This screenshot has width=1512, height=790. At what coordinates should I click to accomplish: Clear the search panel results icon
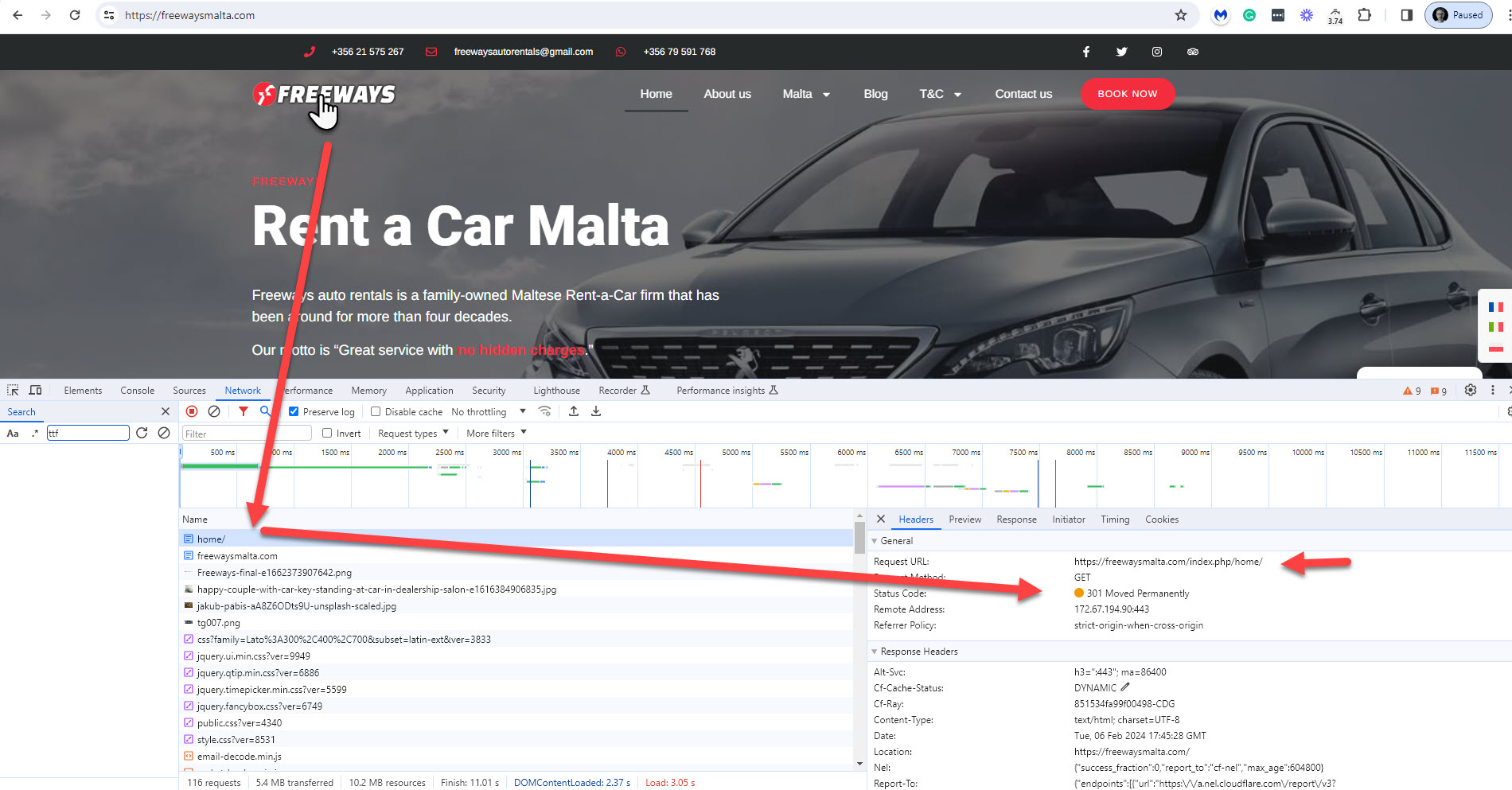click(164, 433)
